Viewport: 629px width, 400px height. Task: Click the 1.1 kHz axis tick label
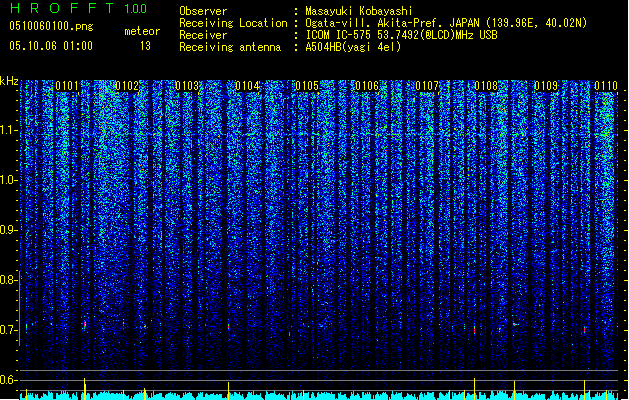click(x=8, y=130)
